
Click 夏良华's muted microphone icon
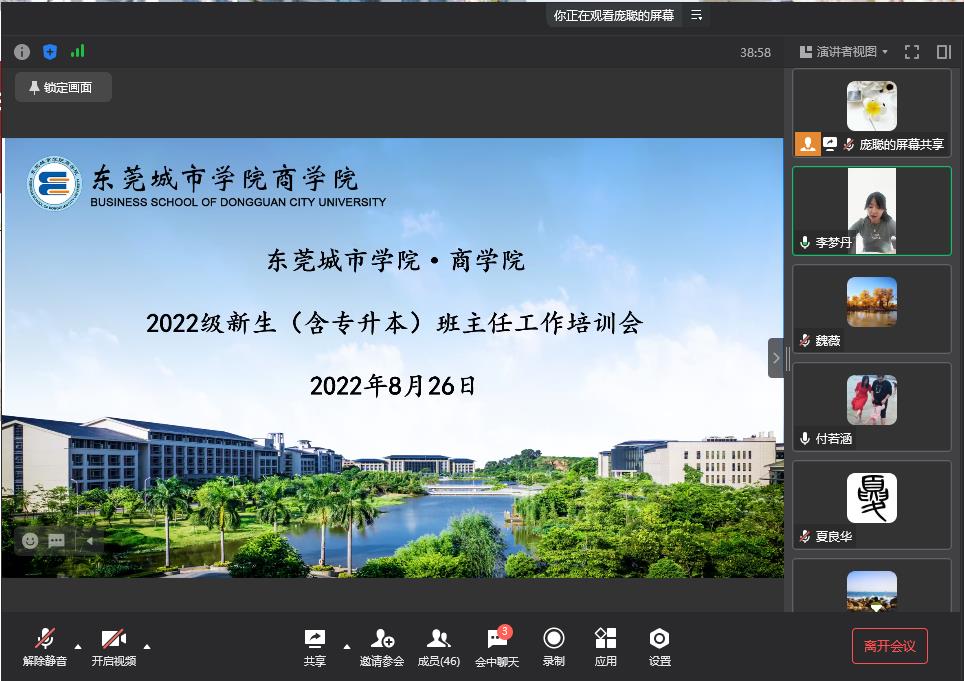[805, 537]
